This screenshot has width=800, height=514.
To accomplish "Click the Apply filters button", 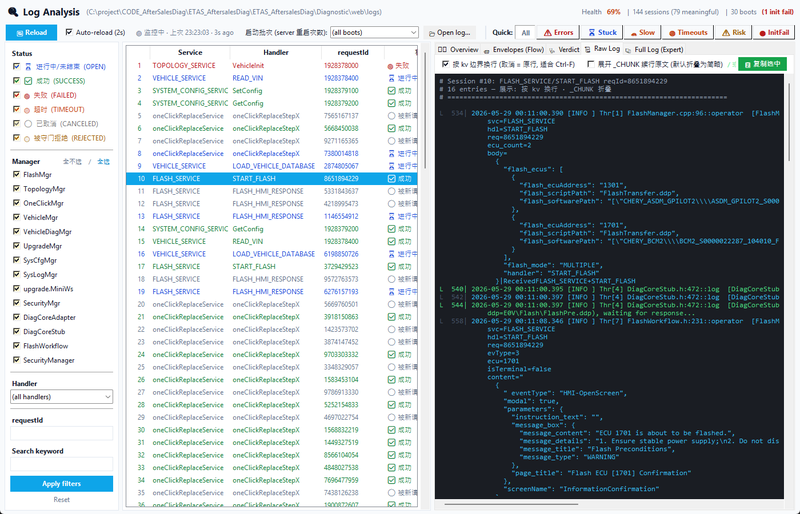I will point(61,483).
